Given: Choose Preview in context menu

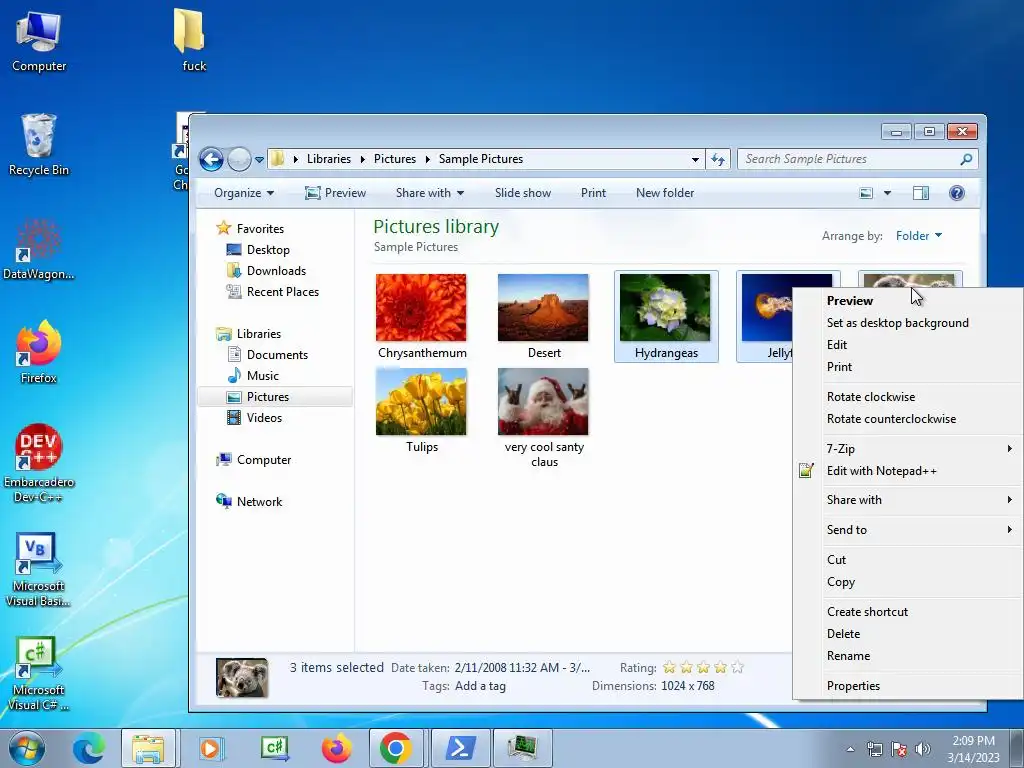Looking at the screenshot, I should click(x=850, y=300).
